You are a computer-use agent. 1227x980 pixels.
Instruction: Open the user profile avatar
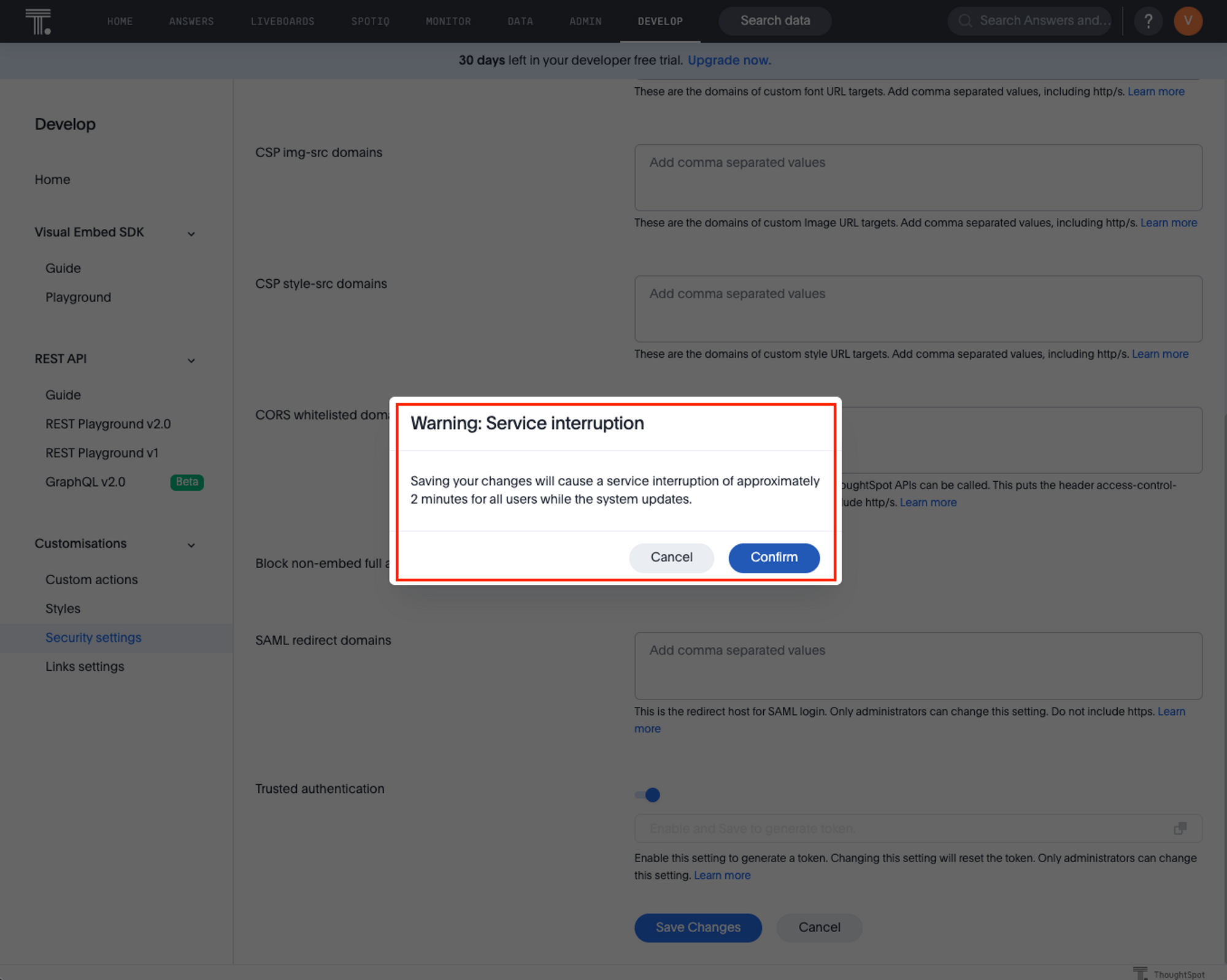[1188, 21]
